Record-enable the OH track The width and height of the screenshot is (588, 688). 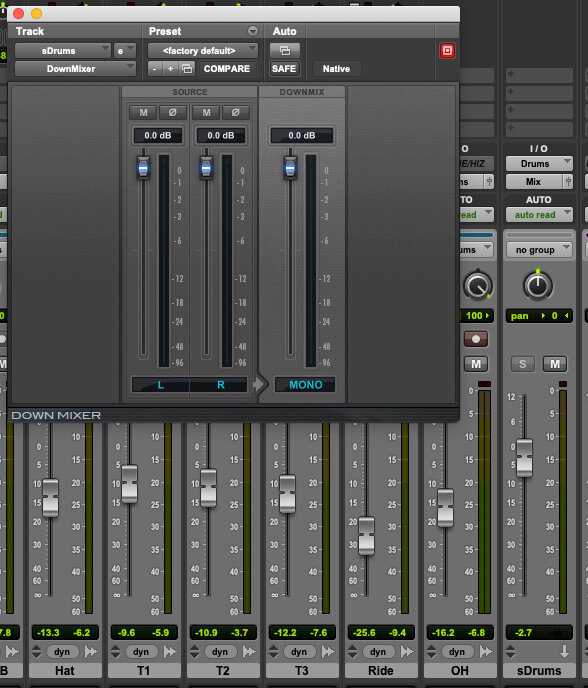point(476,339)
